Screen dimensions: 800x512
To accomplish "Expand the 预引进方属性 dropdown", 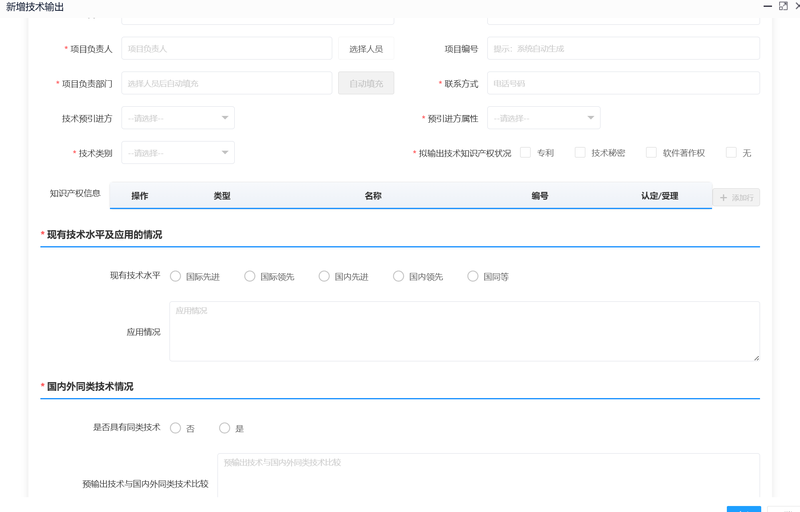I will (543, 119).
